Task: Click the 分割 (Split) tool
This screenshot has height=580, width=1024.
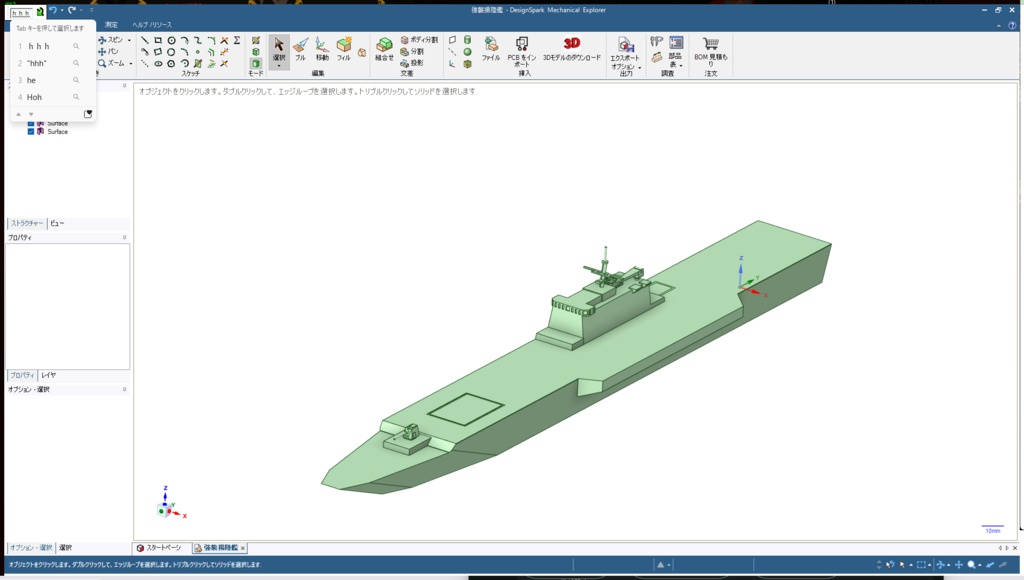Action: (412, 52)
